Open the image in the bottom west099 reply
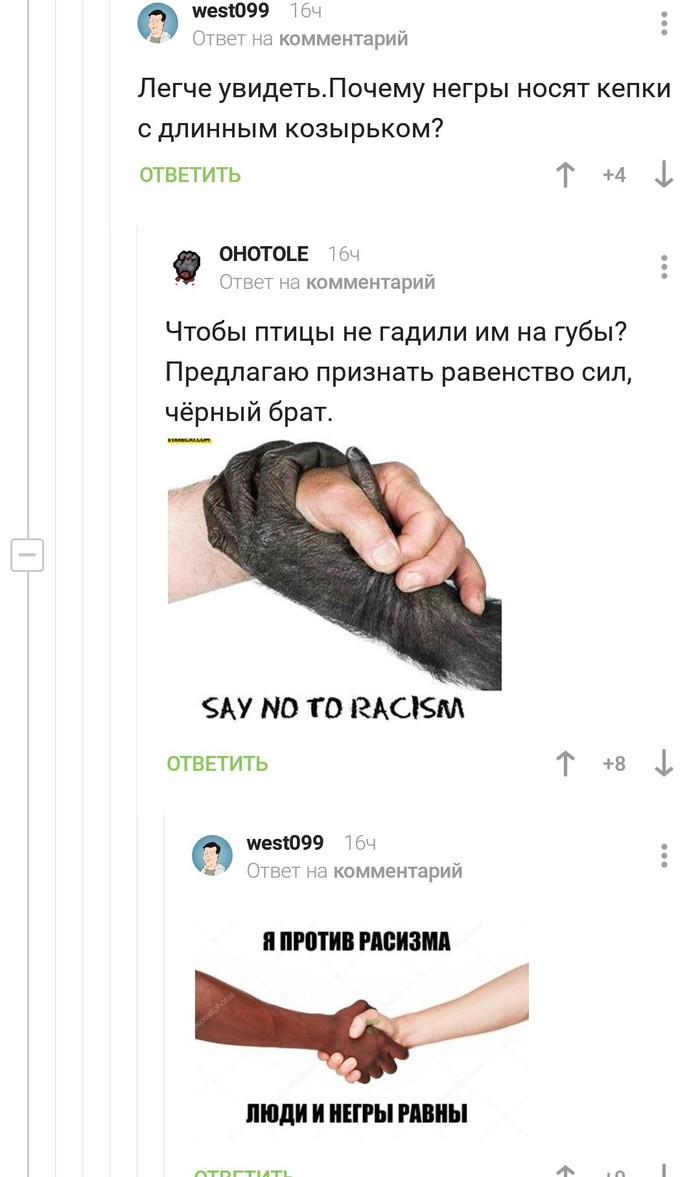Image resolution: width=700 pixels, height=1177 pixels. pos(362,1026)
